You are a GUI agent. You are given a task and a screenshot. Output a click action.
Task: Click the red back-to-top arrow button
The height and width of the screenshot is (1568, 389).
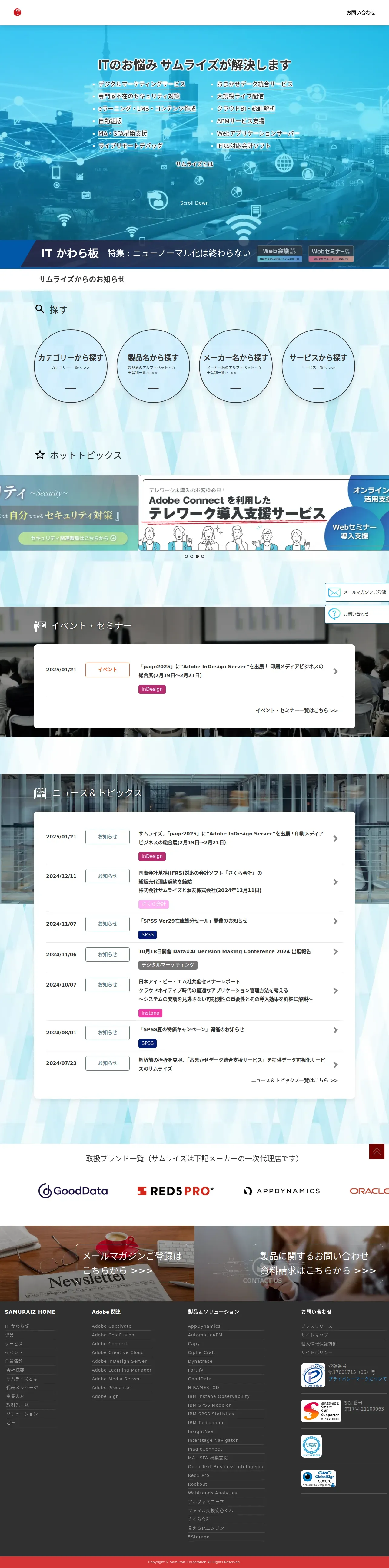377,1151
